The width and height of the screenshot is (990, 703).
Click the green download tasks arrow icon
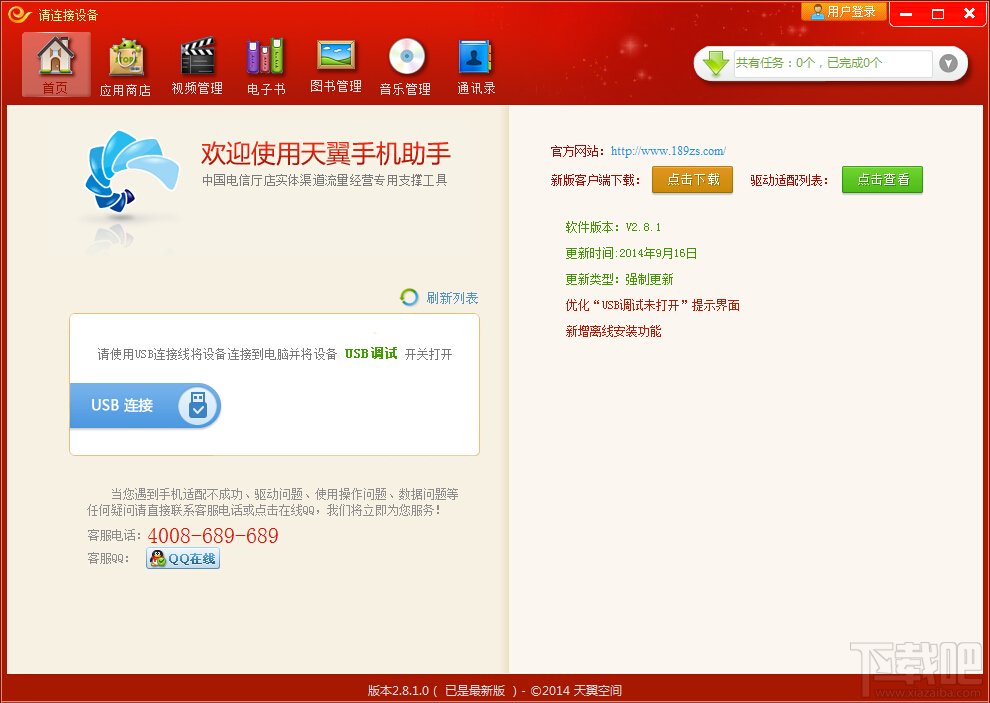(715, 63)
